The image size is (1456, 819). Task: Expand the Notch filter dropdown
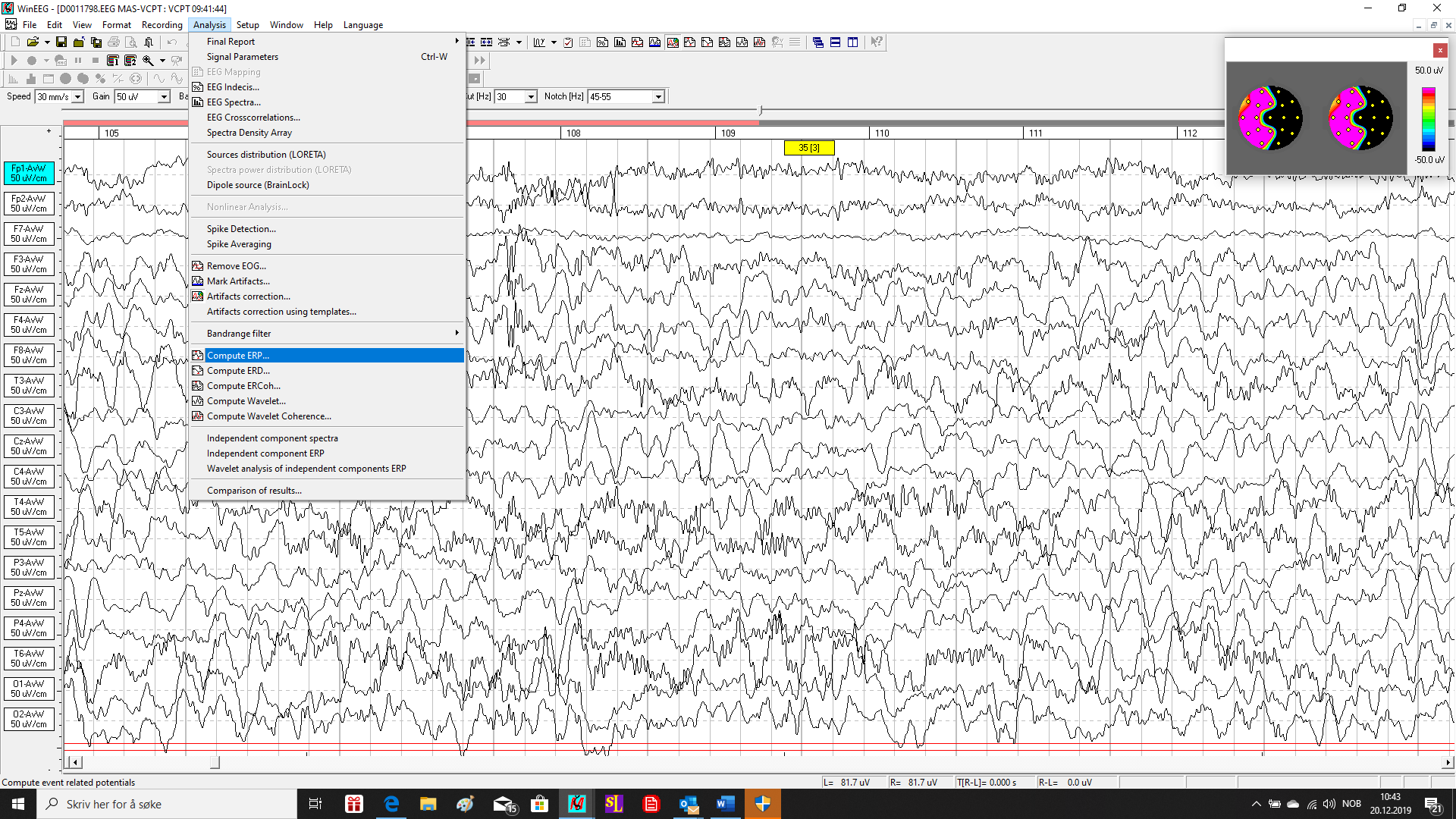point(658,97)
